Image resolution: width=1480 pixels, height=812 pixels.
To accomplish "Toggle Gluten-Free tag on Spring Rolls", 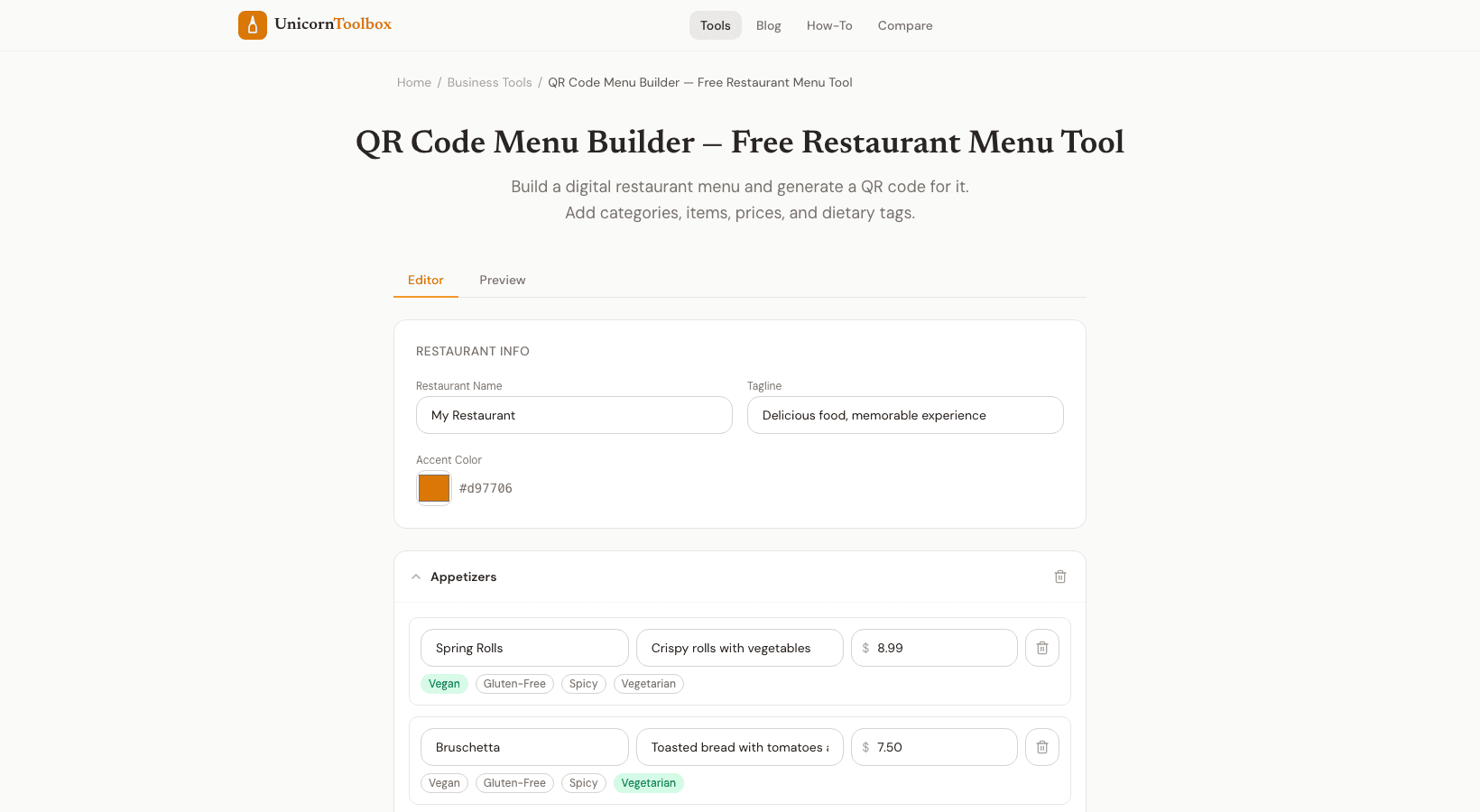I will [514, 684].
